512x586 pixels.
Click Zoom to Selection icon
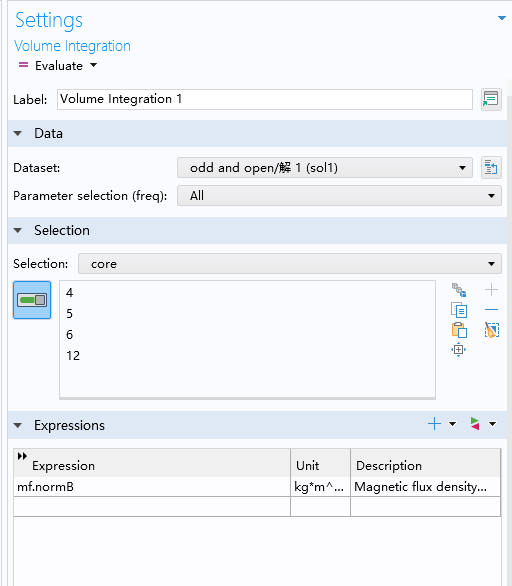[459, 350]
